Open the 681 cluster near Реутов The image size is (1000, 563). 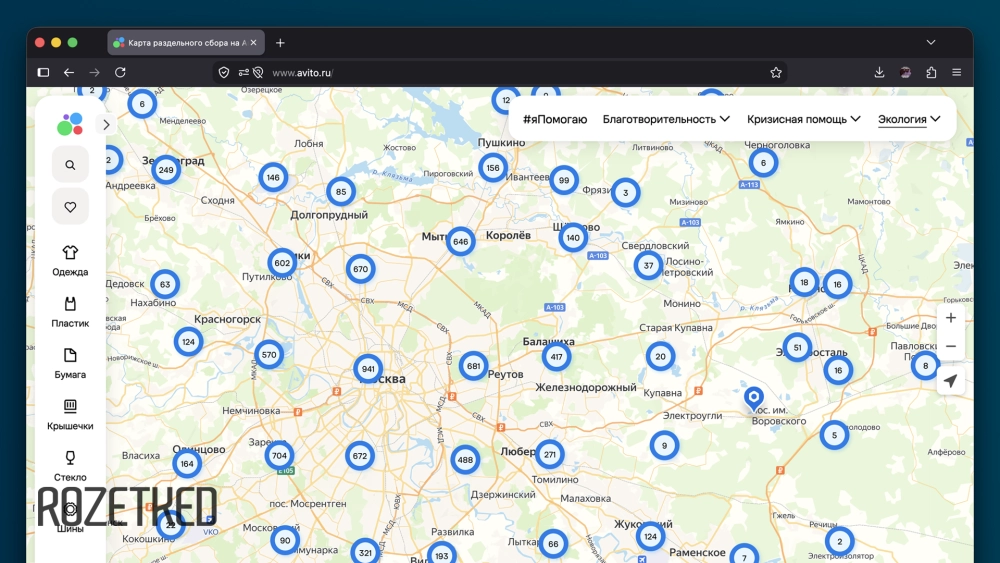pos(473,366)
